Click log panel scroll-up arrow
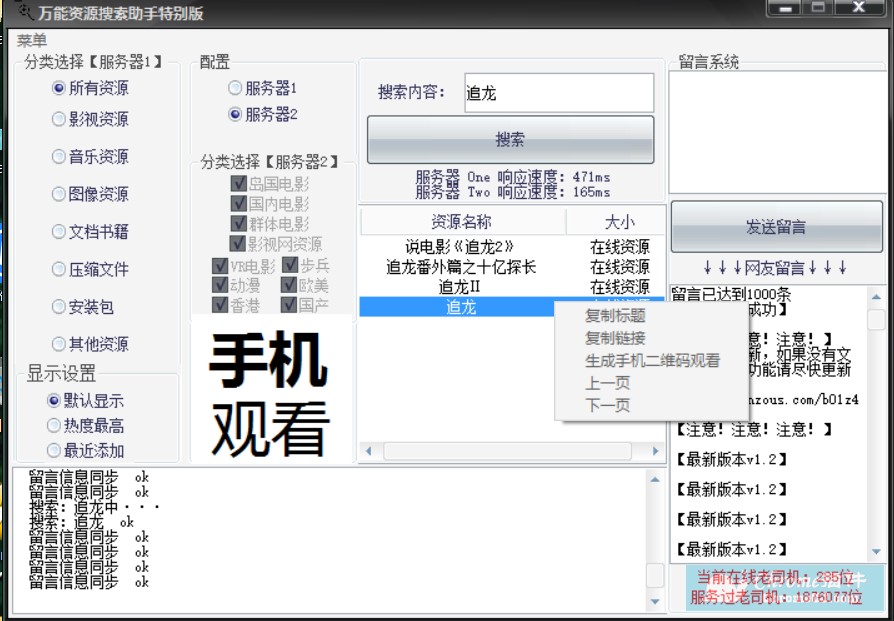Screen dimensions: 894x621 (655, 480)
